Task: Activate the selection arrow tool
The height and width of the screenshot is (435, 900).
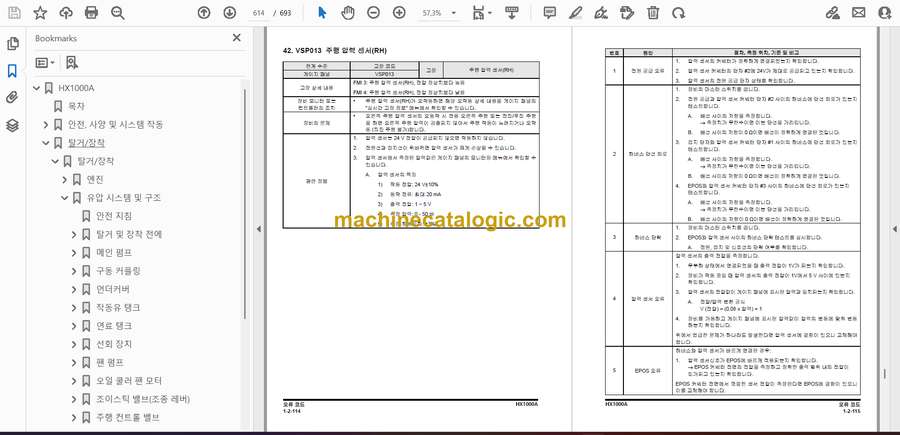Action: click(x=322, y=13)
